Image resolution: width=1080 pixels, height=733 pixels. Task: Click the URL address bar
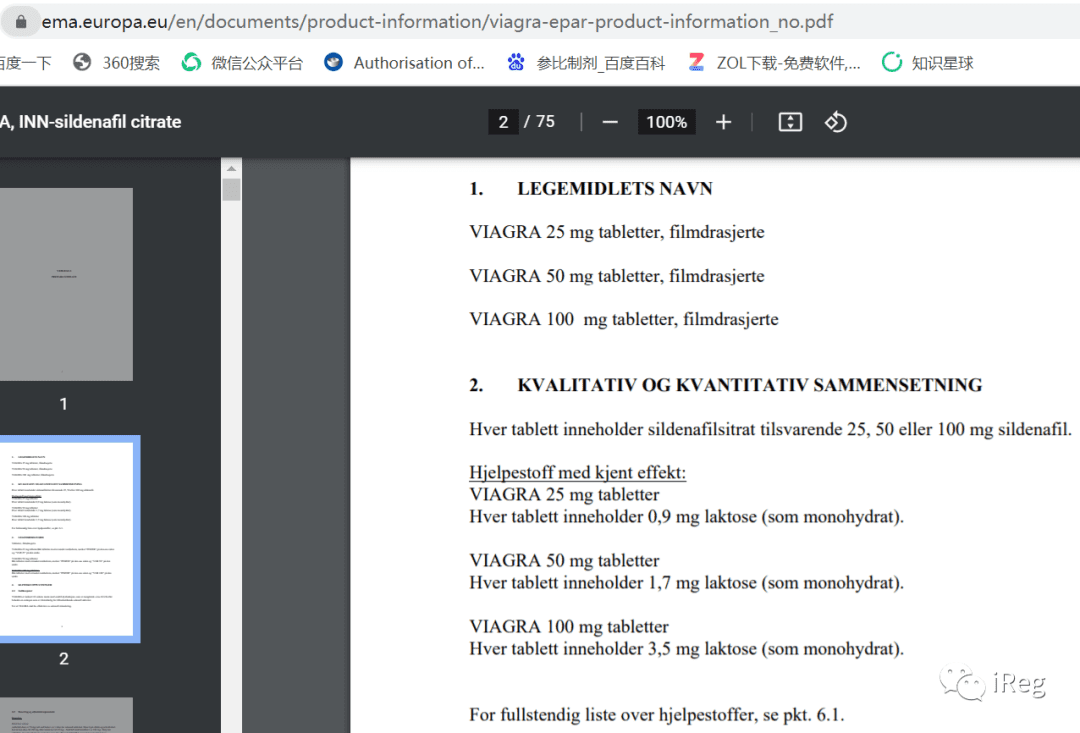coord(437,22)
